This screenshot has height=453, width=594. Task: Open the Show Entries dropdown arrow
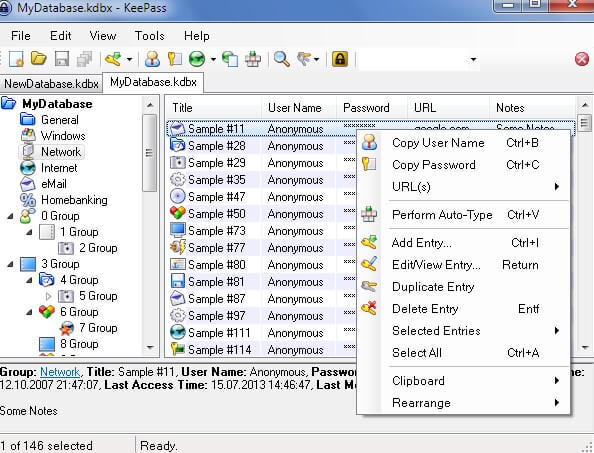pyautogui.click(x=316, y=59)
